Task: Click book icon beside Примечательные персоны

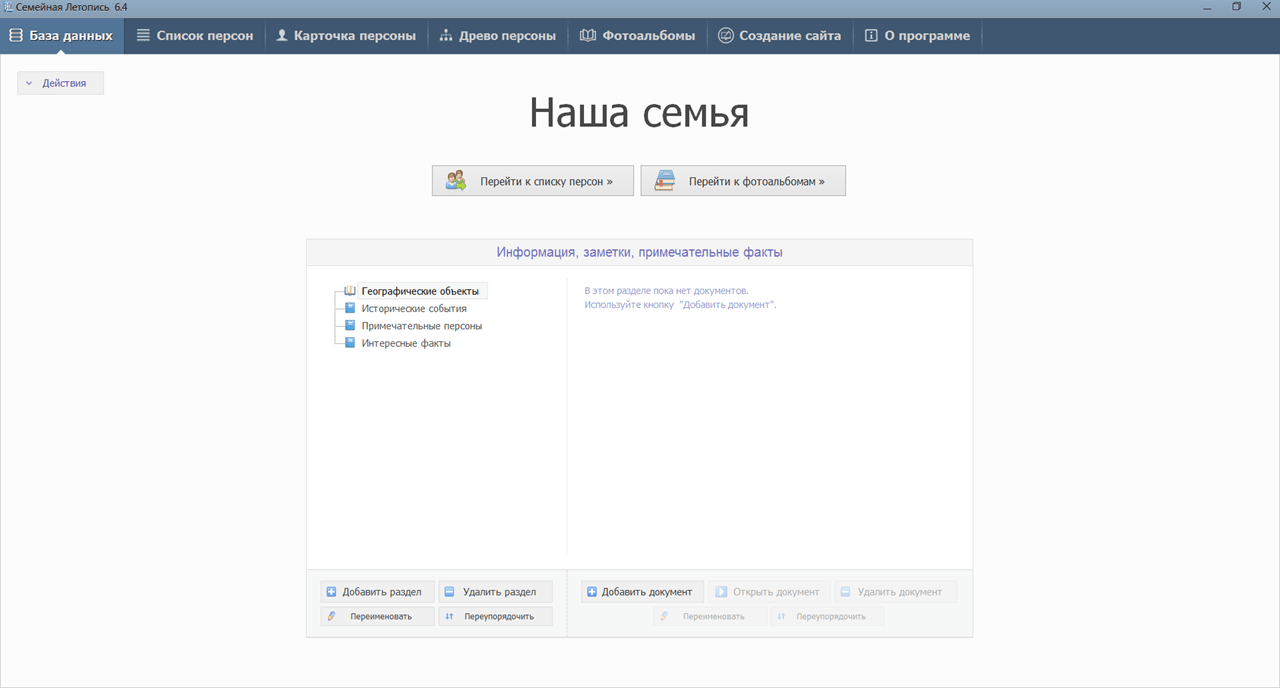Action: (350, 326)
